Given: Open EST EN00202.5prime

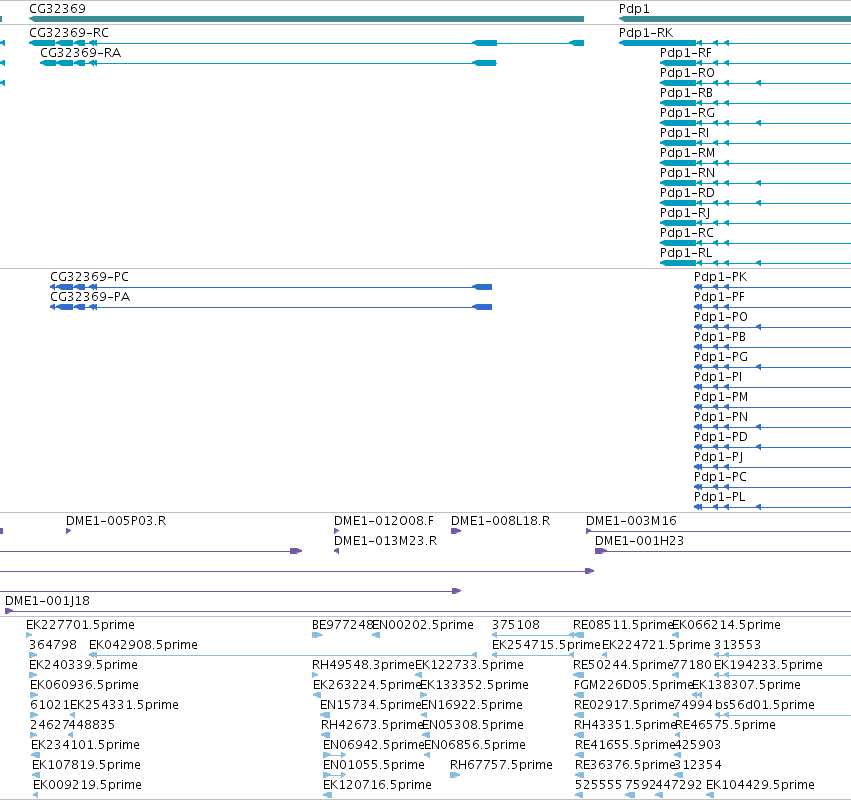Looking at the screenshot, I should pyautogui.click(x=423, y=625).
